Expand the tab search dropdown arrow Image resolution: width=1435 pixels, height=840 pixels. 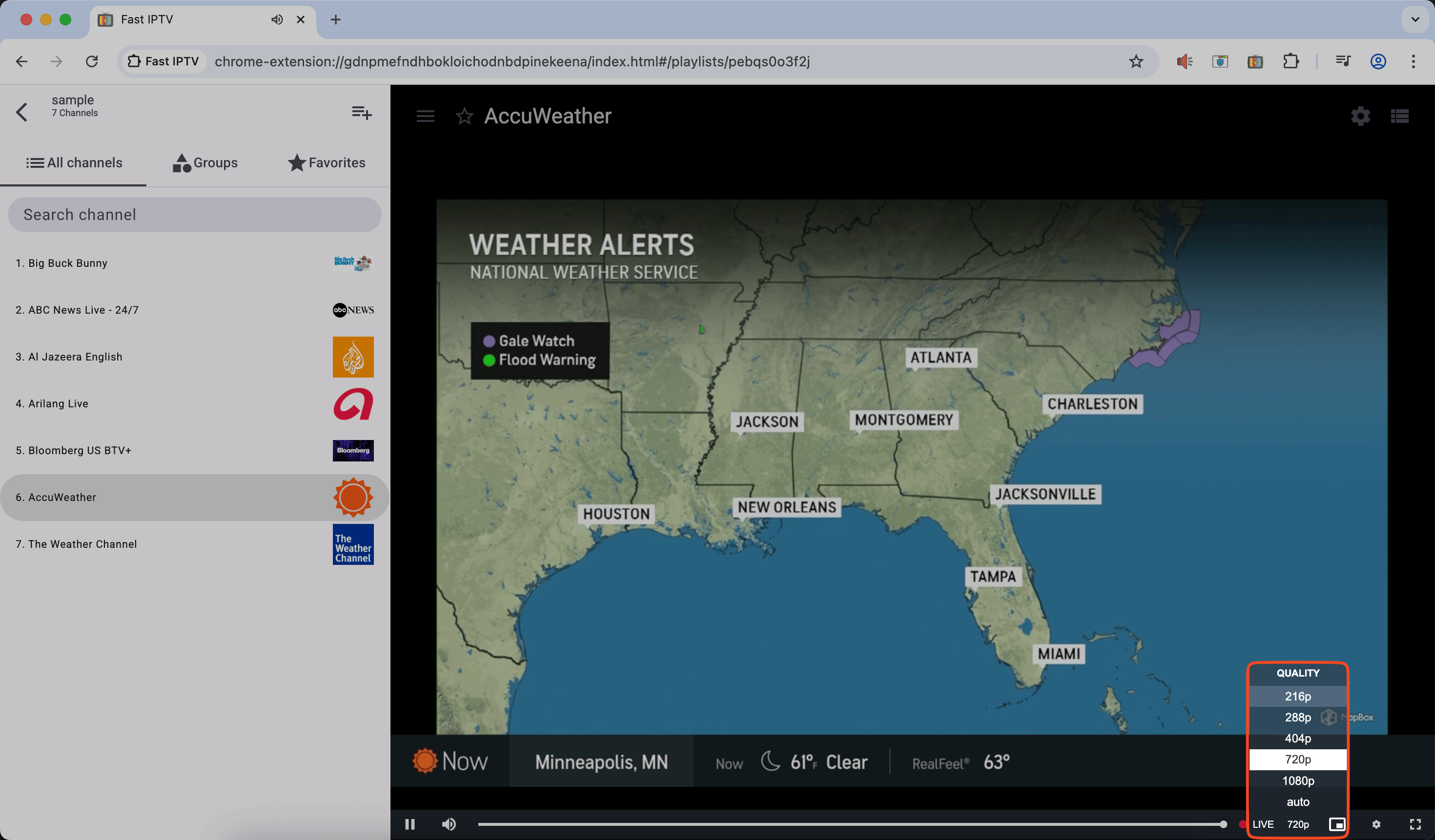[x=1415, y=20]
